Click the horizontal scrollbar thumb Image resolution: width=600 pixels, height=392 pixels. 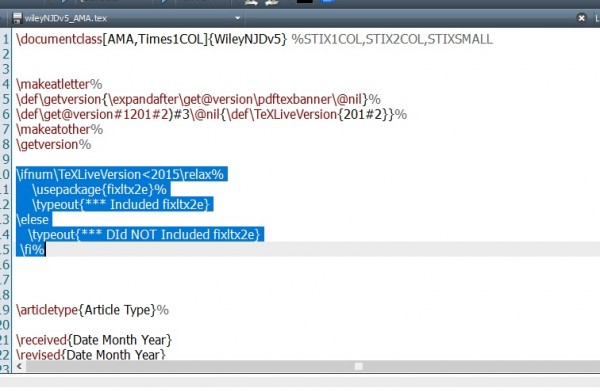(x=359, y=366)
